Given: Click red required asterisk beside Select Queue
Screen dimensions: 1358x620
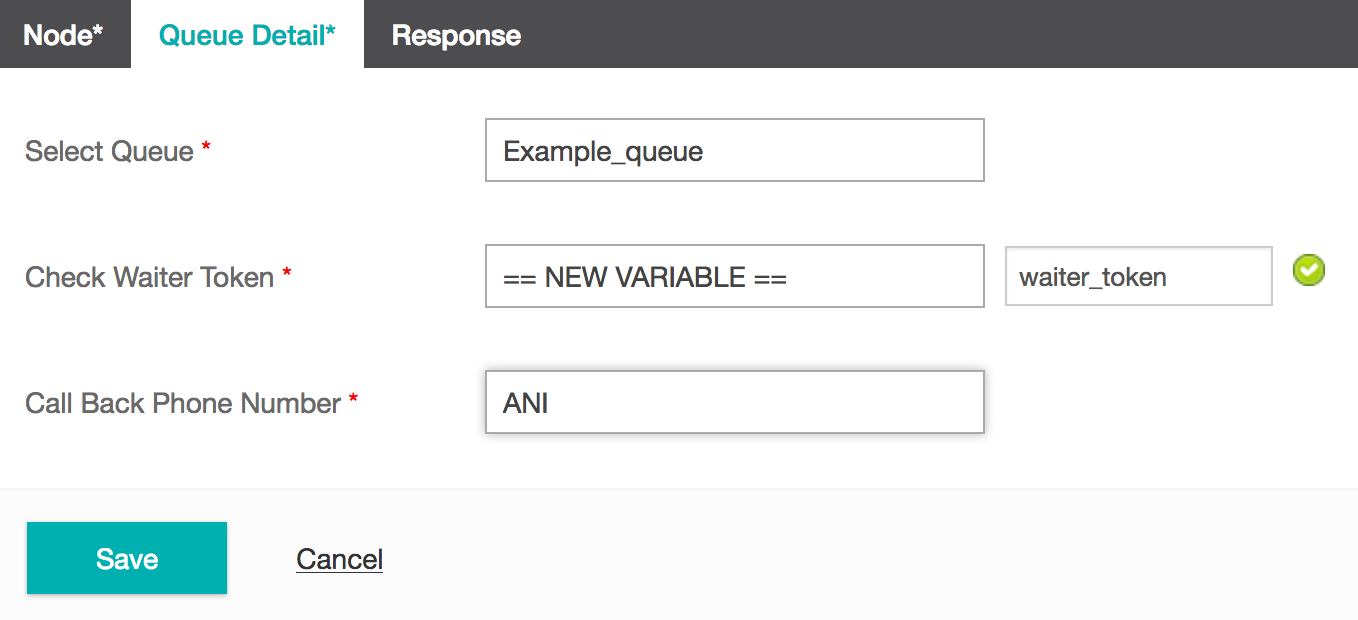Looking at the screenshot, I should 206,146.
